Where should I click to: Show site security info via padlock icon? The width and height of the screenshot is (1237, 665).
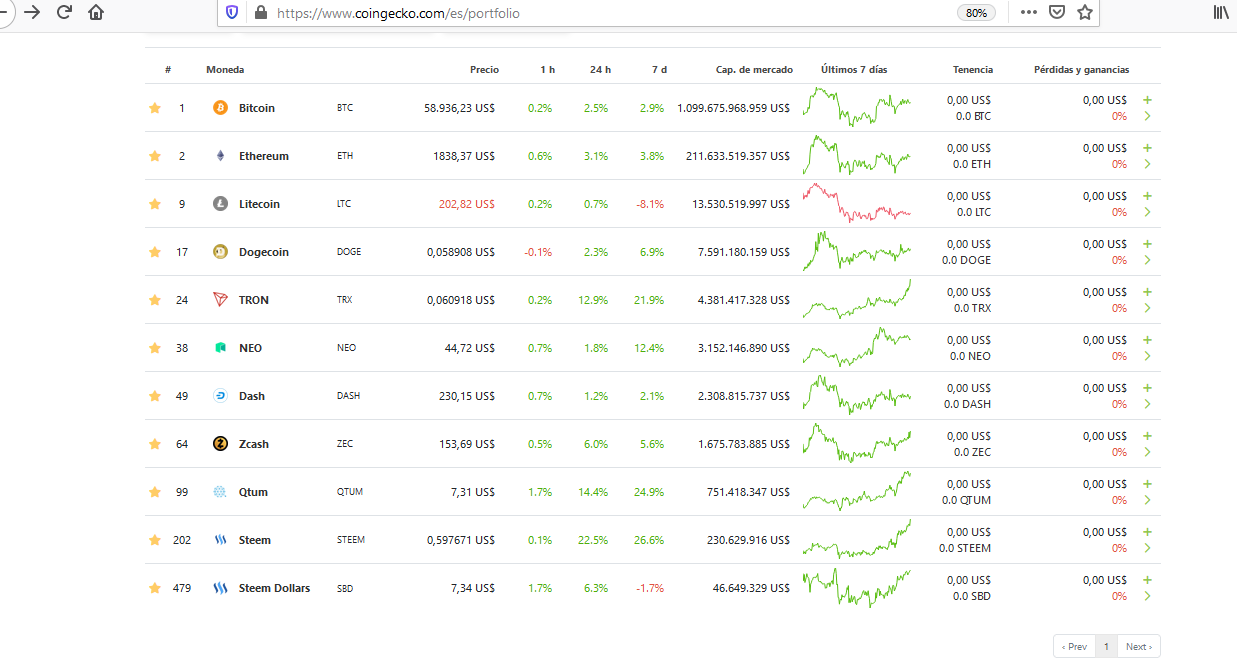(x=261, y=13)
